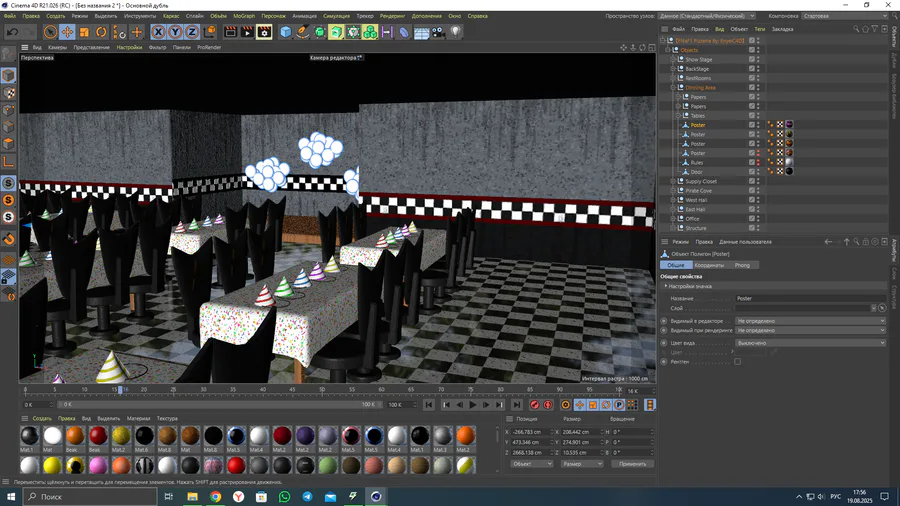Open the Рендеринг menu

pyautogui.click(x=393, y=16)
